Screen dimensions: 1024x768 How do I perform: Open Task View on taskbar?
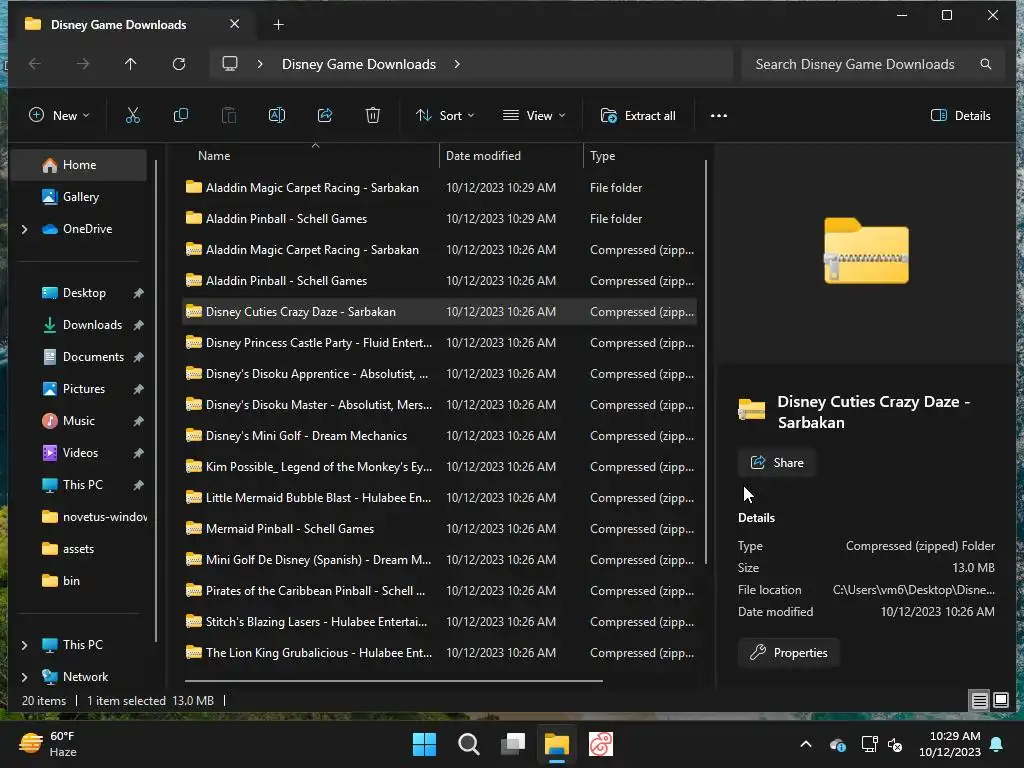tap(513, 744)
